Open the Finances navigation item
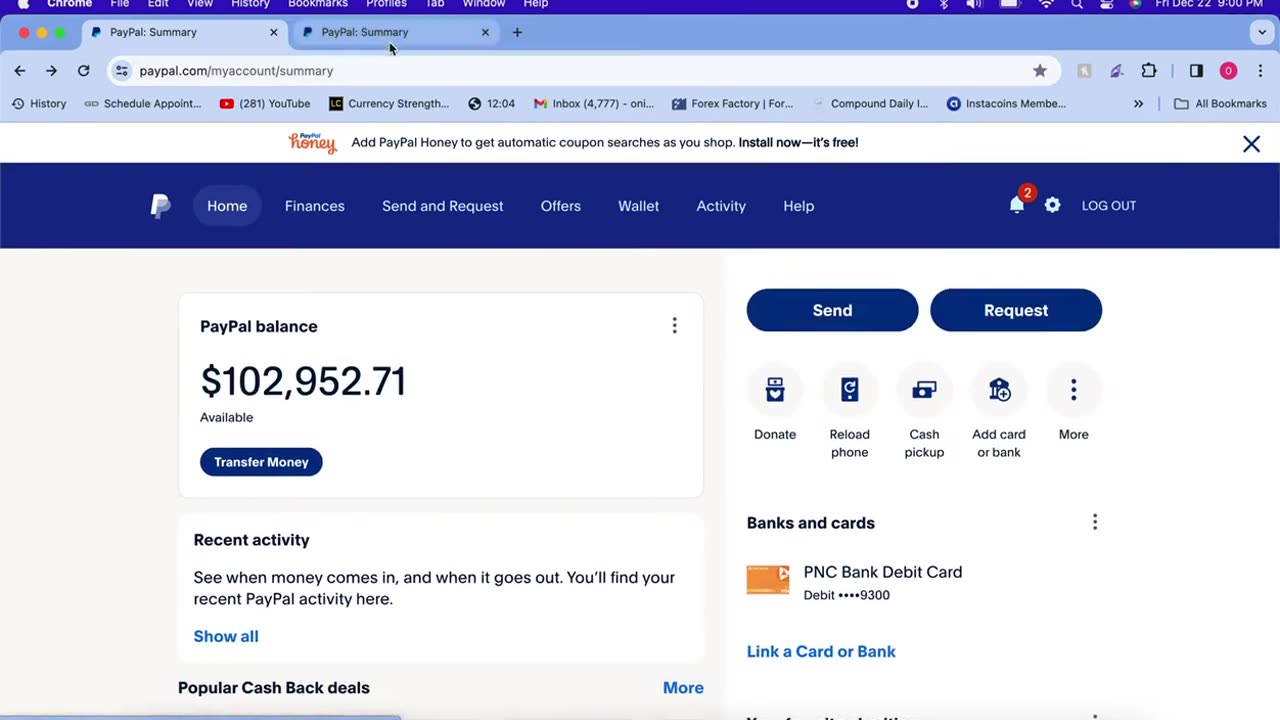The image size is (1280, 720). pyautogui.click(x=315, y=206)
